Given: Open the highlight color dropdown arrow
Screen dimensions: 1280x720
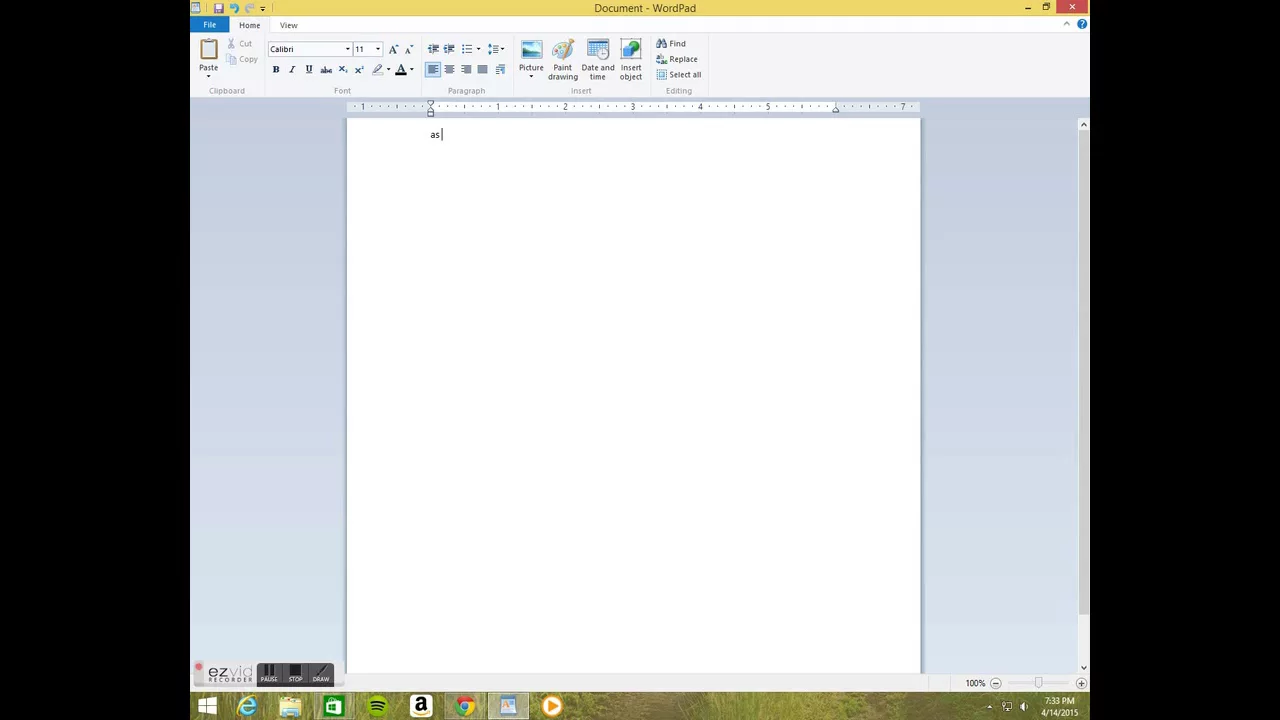Looking at the screenshot, I should click(388, 69).
